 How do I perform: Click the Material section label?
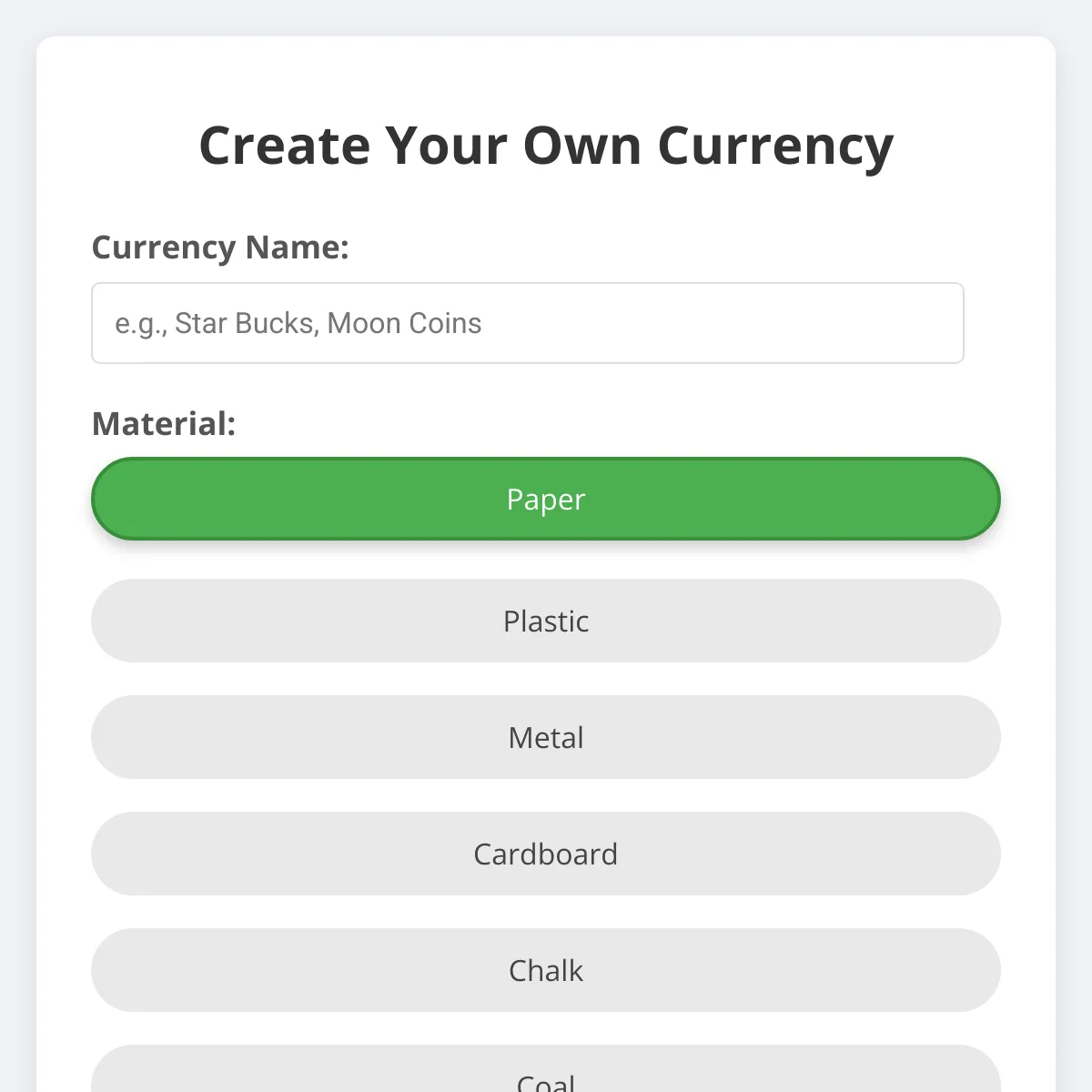tap(163, 424)
